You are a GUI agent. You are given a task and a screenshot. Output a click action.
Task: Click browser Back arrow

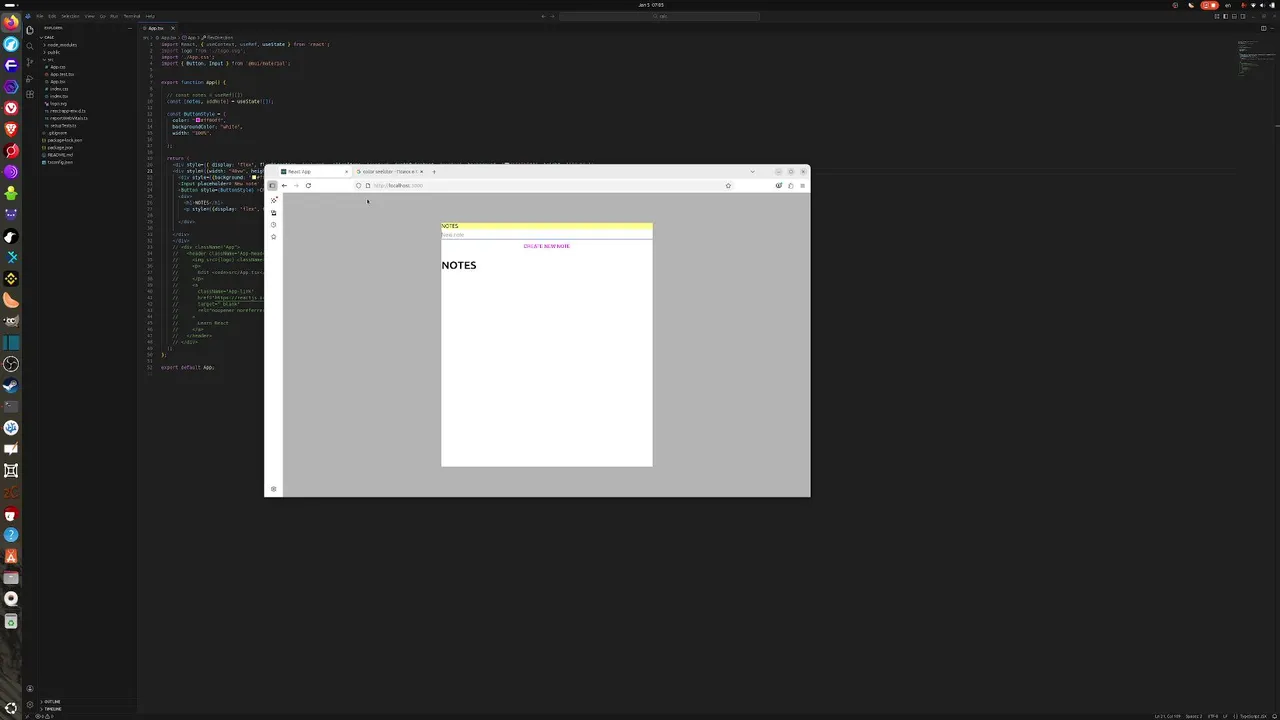(284, 185)
